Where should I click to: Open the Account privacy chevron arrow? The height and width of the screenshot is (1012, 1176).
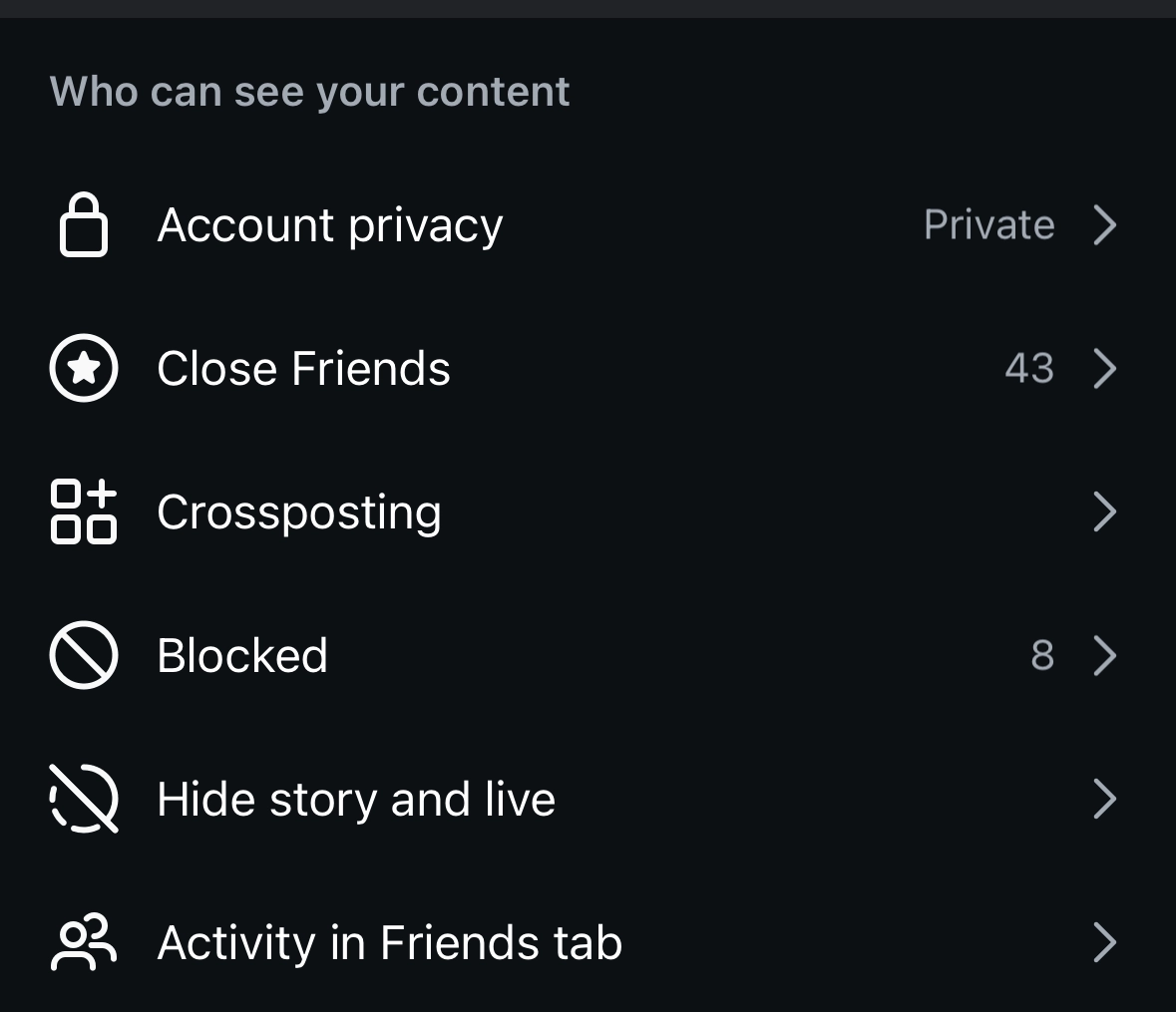[x=1104, y=224]
